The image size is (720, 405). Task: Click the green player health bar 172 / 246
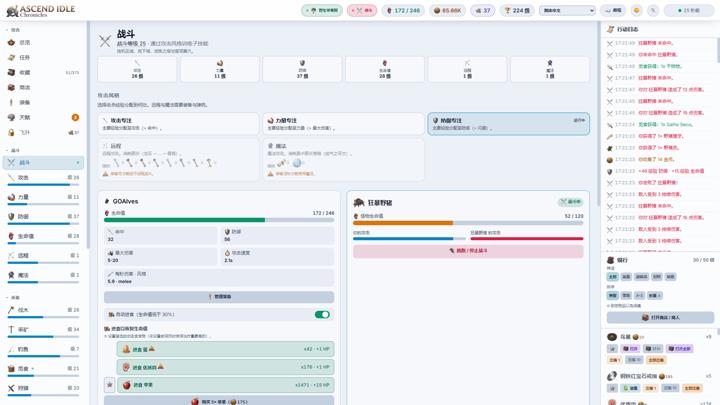(x=219, y=220)
